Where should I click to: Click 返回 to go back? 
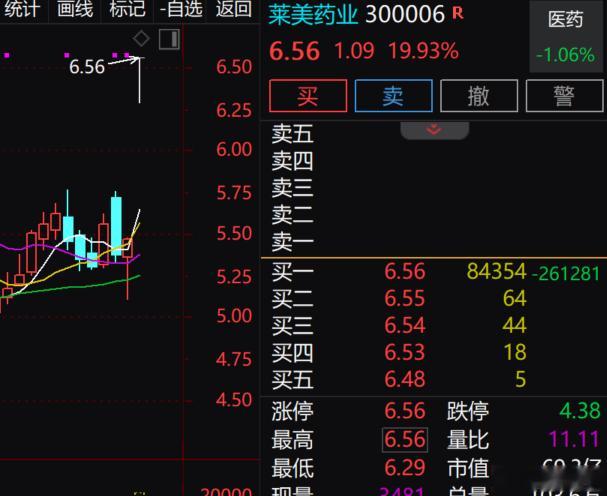pos(233,9)
